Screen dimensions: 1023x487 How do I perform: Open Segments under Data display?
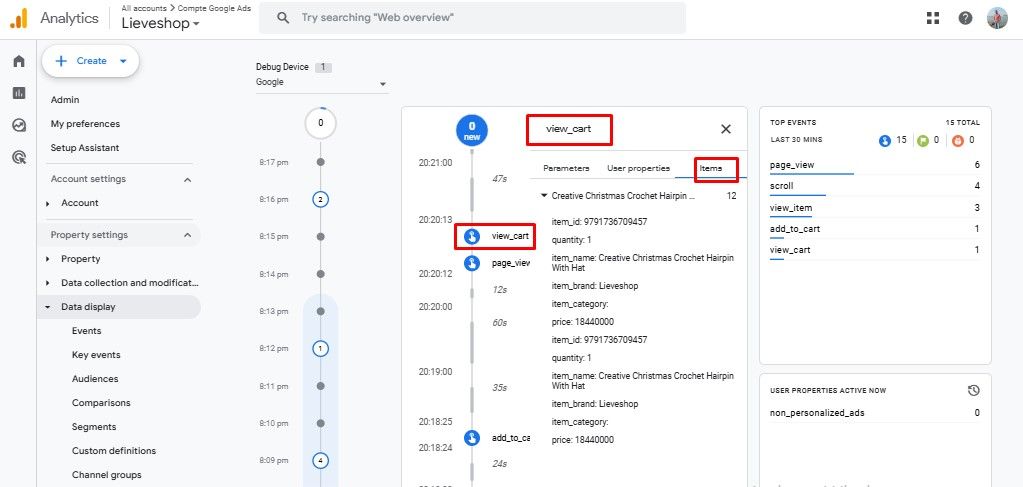point(94,427)
